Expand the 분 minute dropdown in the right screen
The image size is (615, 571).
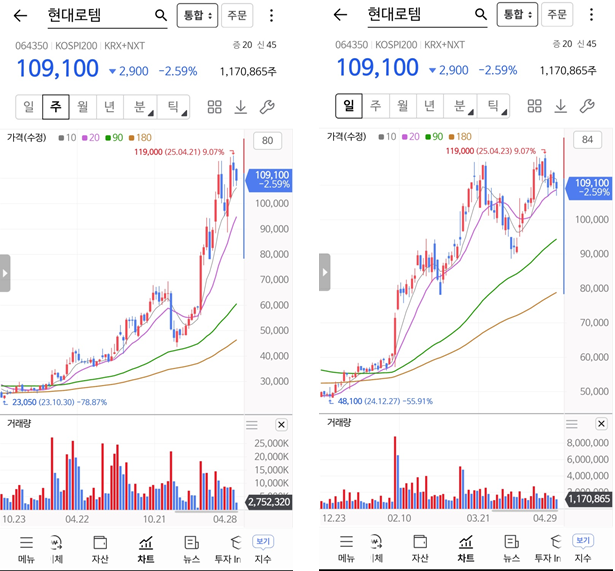click(460, 106)
